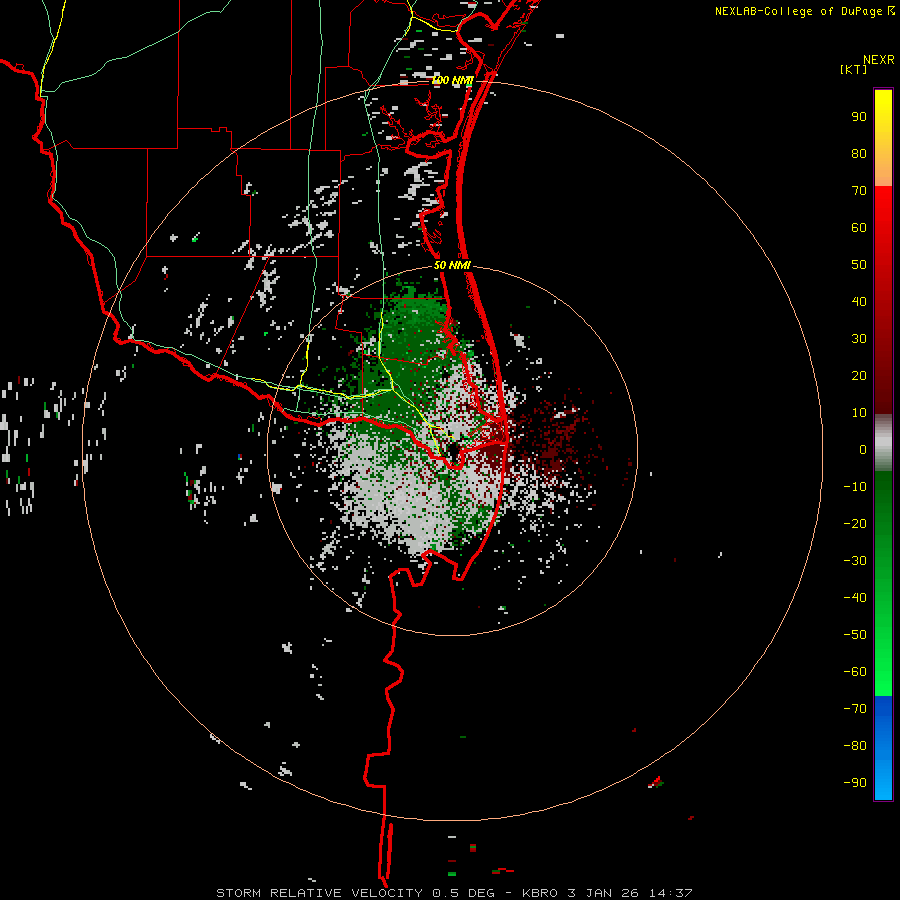900x900 pixels.
Task: Click the bright green segment of color bar
Action: (883, 583)
